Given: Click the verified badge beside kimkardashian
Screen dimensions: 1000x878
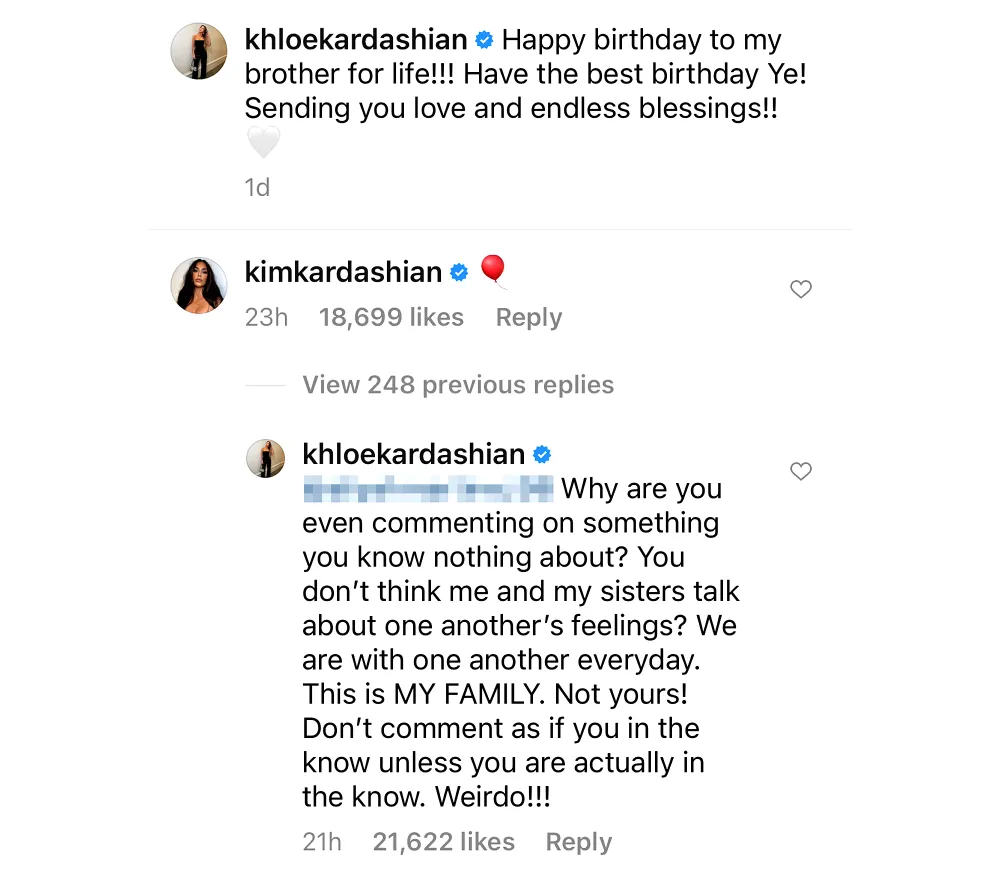Looking at the screenshot, I should coord(459,271).
